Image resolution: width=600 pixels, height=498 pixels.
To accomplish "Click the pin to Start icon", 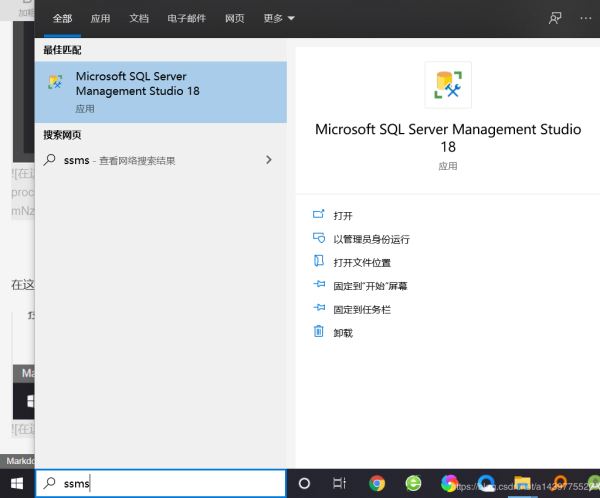I will point(319,284).
